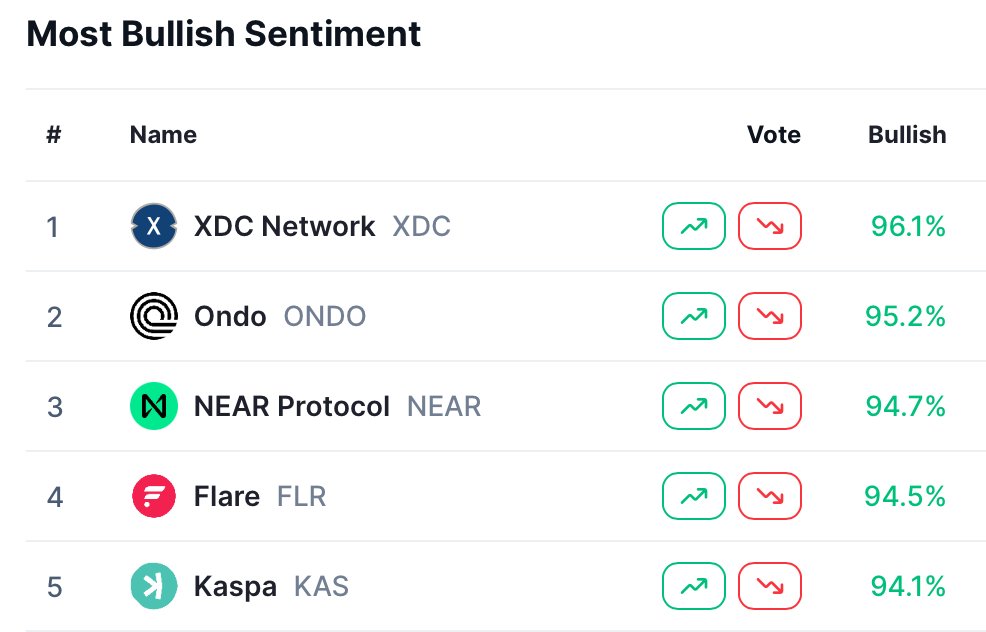Click the teal Kaspa logo
The height and width of the screenshot is (632, 986).
coord(154,585)
